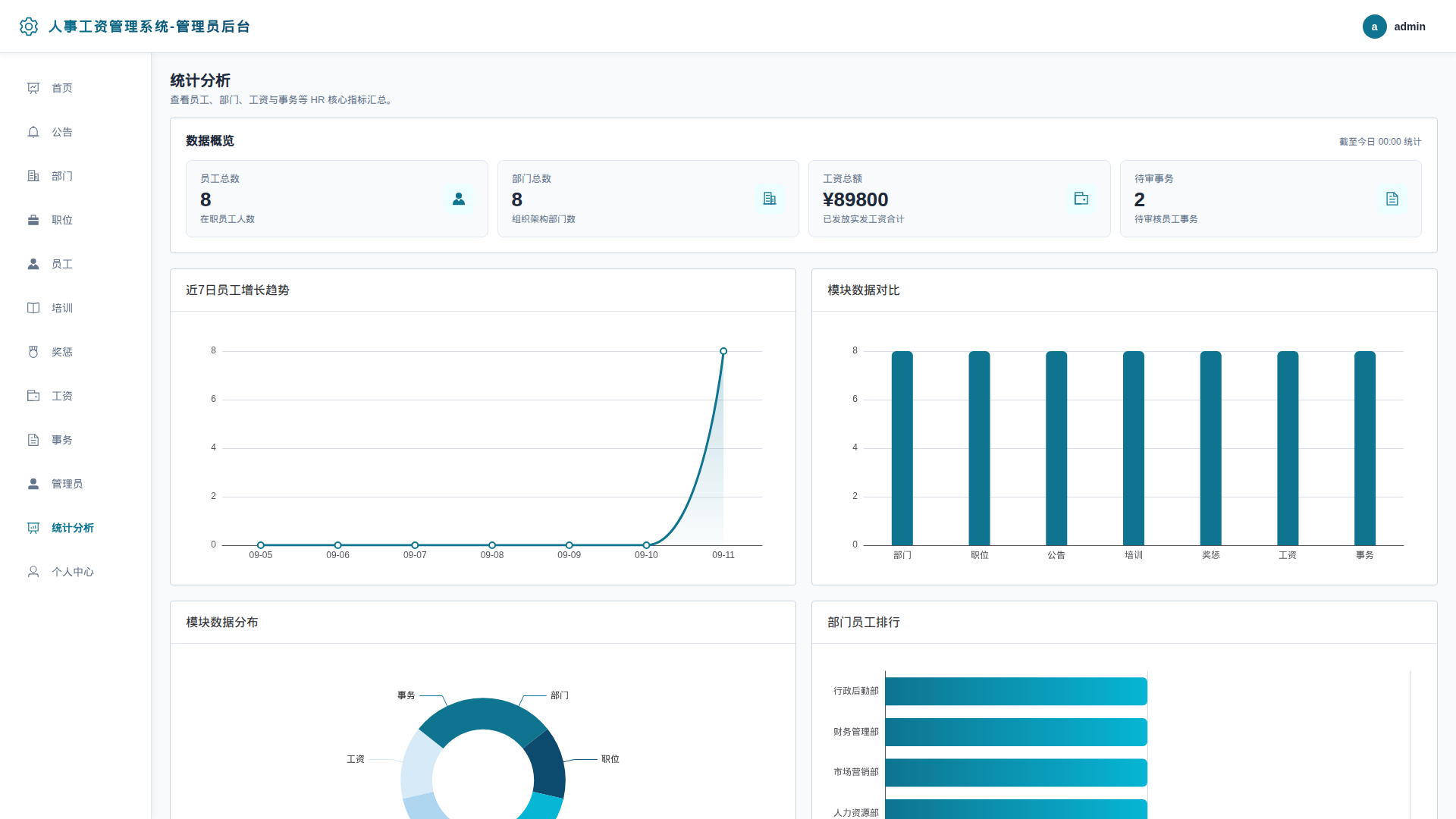The height and width of the screenshot is (819, 1456).
Task: Click the 部门 building icon in sidebar
Action: click(x=33, y=176)
